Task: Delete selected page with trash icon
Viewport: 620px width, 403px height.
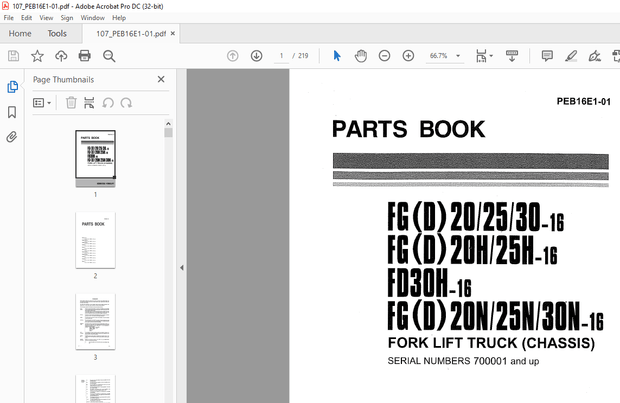Action: [x=71, y=103]
